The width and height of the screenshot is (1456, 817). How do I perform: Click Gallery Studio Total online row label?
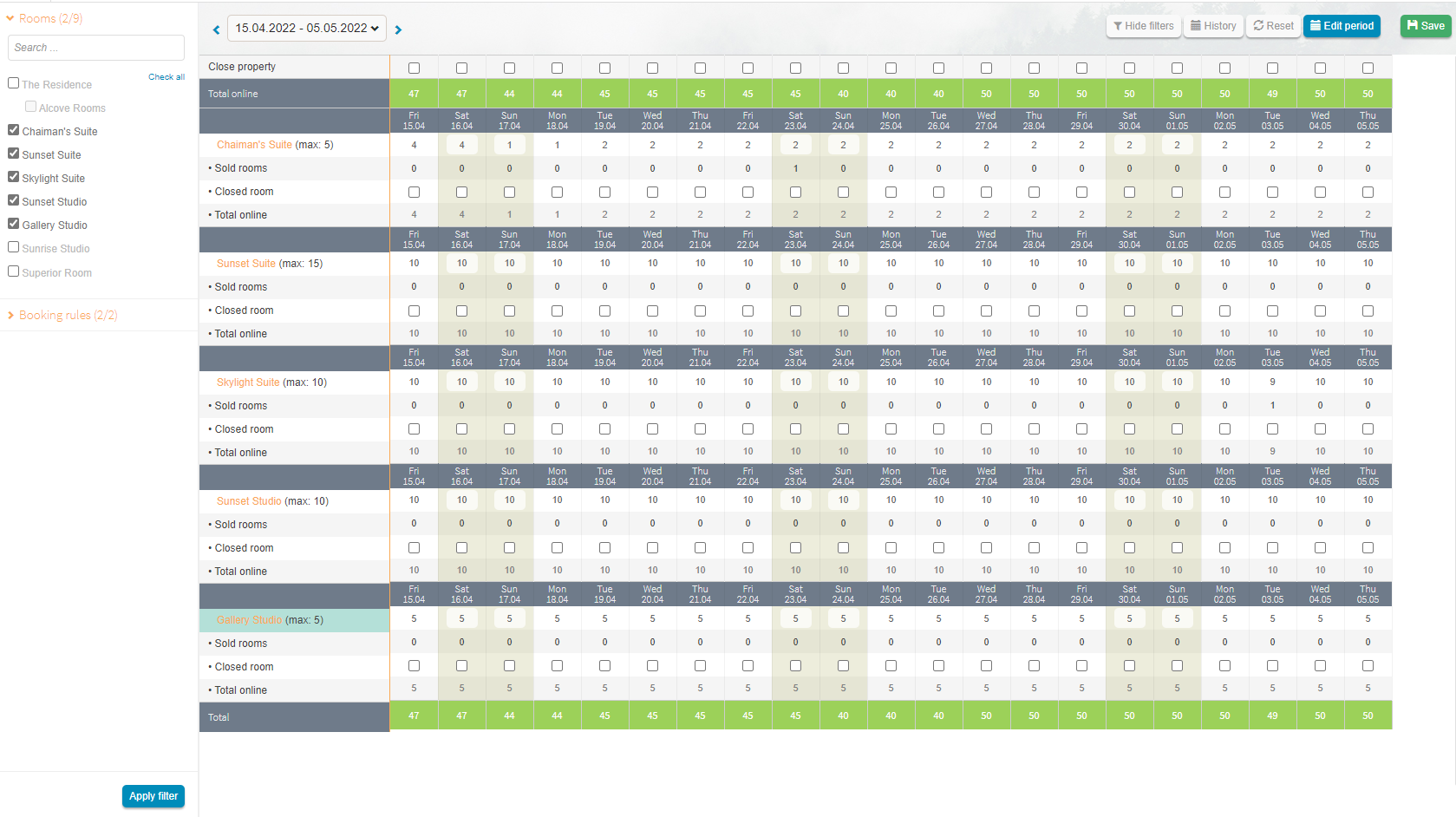tap(238, 690)
